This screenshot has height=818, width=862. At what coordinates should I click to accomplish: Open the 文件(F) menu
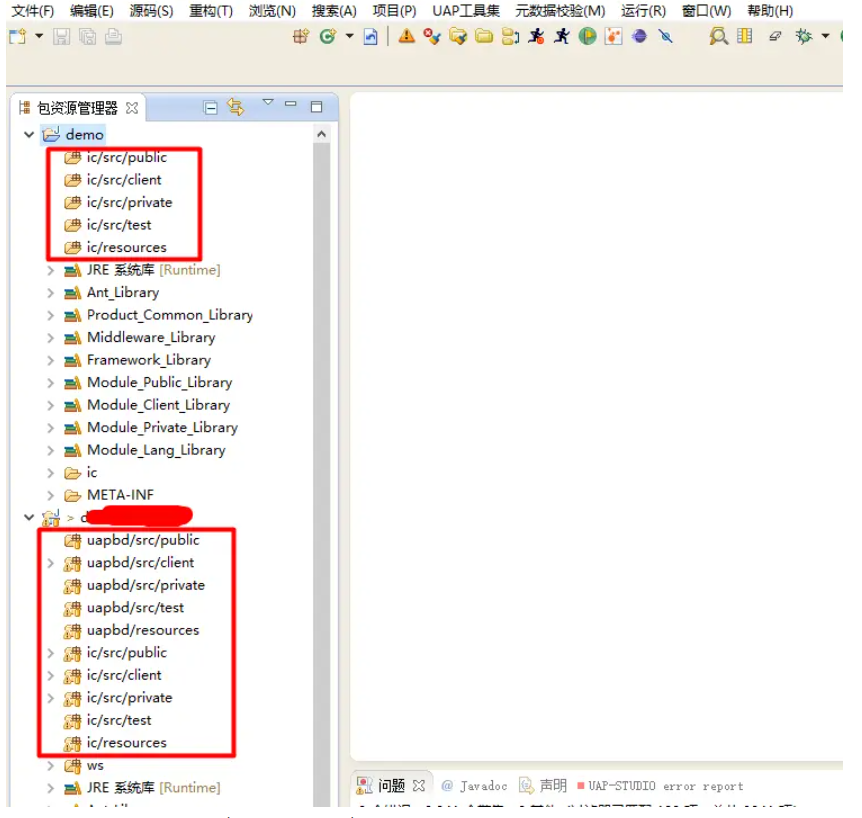click(x=33, y=10)
